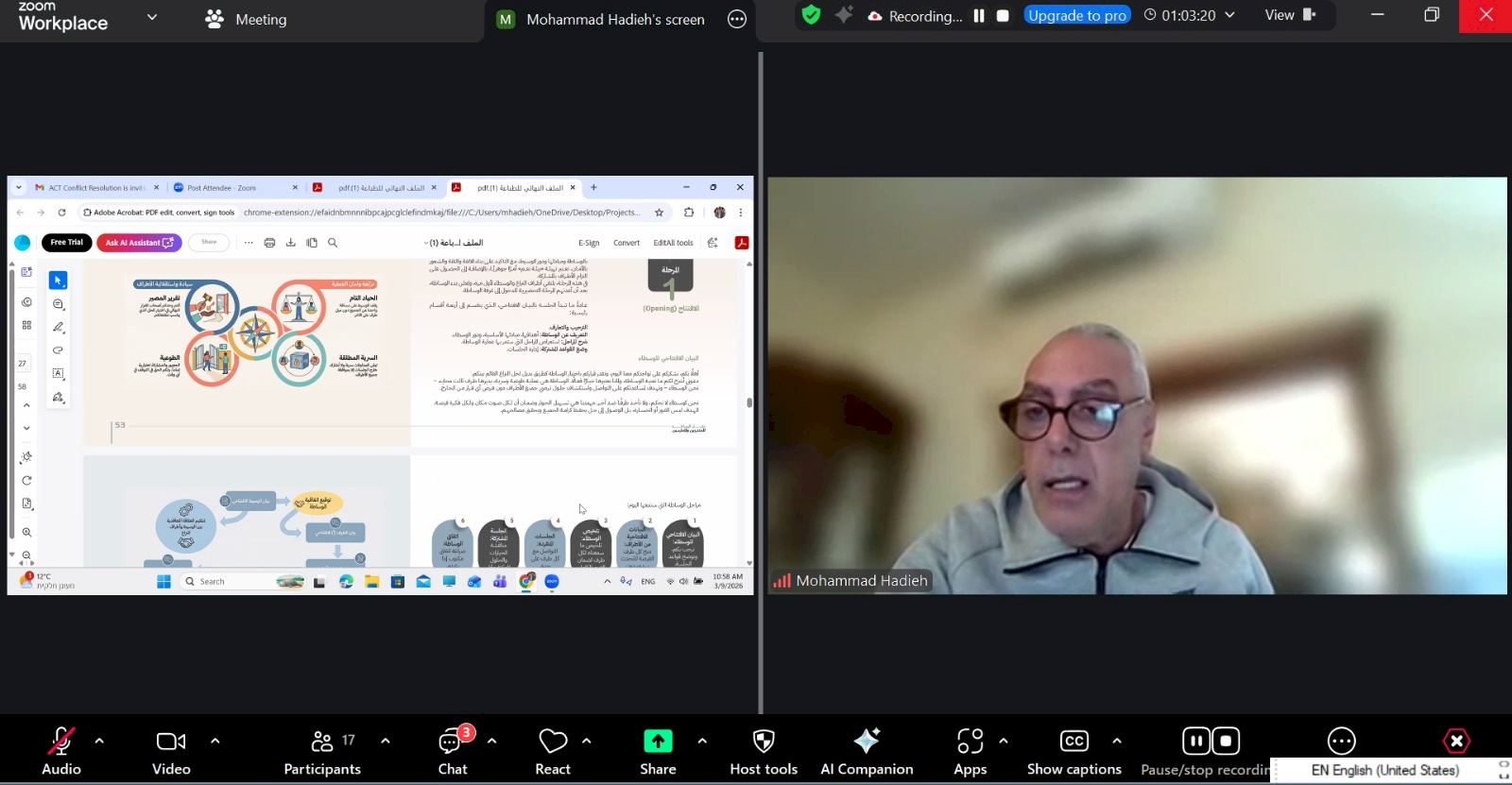This screenshot has width=1512, height=785.
Task: Unmute the microphone with Audio button
Action: [61, 742]
